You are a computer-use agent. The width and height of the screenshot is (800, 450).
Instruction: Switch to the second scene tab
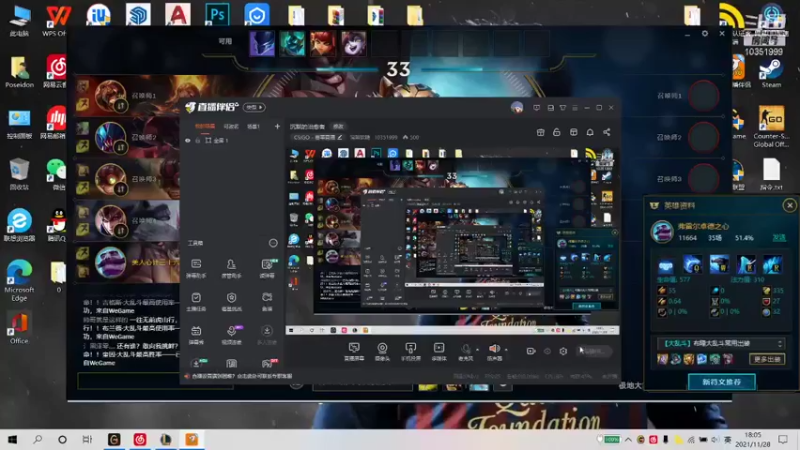click(x=231, y=126)
